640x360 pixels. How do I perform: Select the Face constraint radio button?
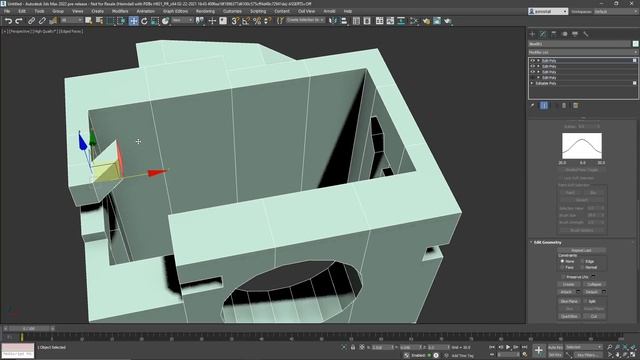coord(562,267)
